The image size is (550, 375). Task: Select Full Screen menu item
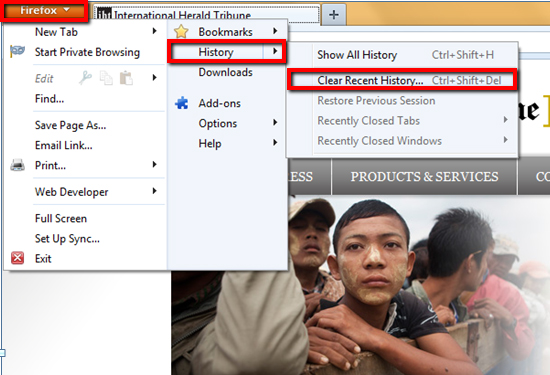(85, 219)
